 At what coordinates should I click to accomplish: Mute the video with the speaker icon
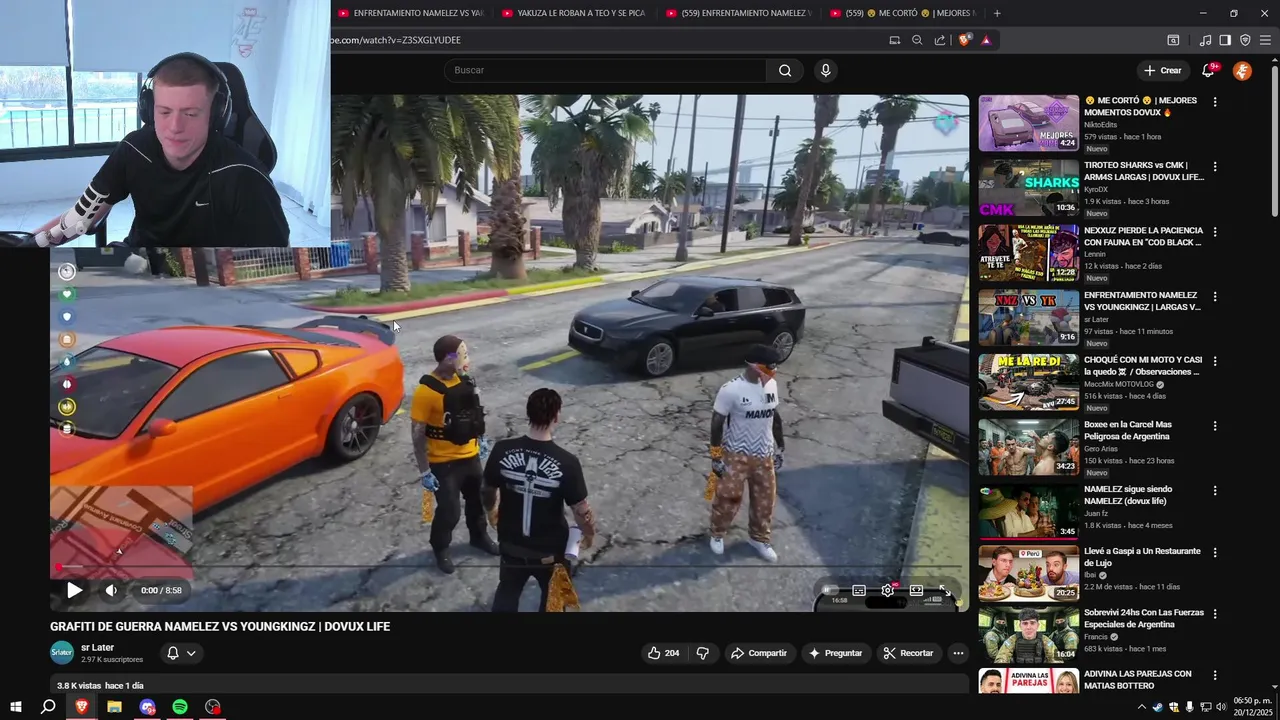point(111,590)
